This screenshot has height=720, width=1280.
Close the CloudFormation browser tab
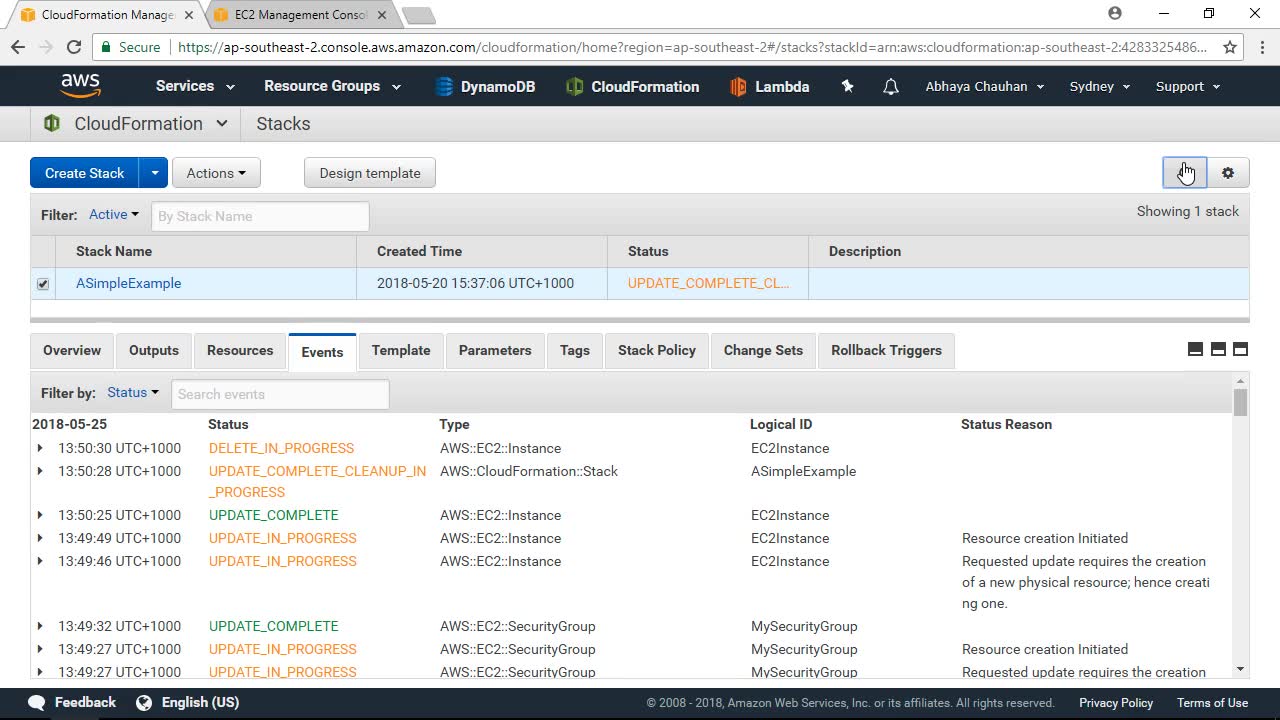(x=189, y=15)
